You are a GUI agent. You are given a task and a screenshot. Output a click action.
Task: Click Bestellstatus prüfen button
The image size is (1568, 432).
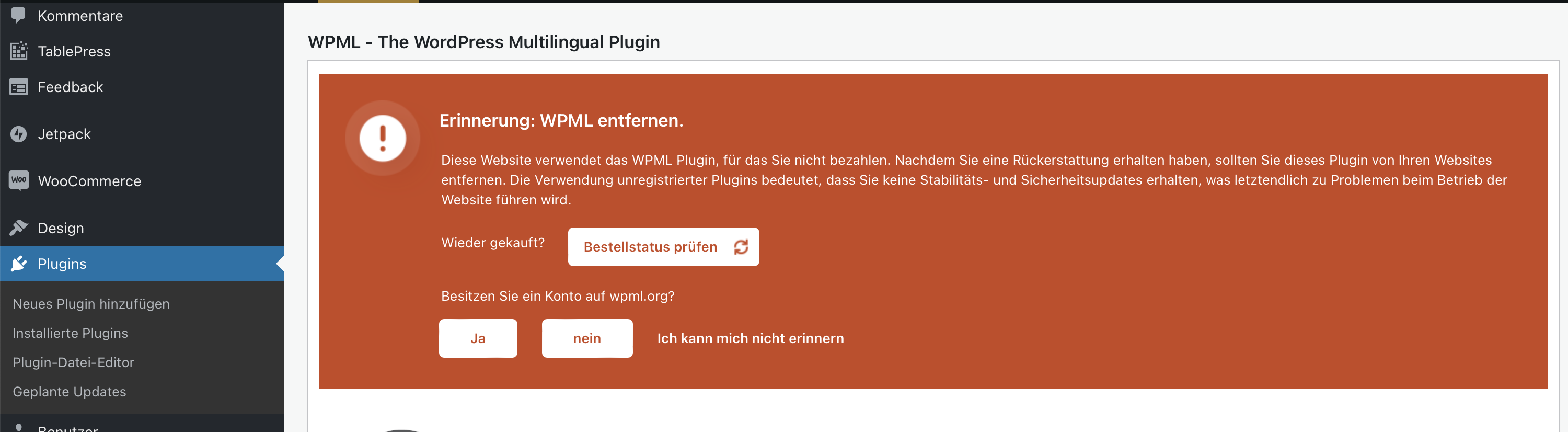tap(663, 247)
